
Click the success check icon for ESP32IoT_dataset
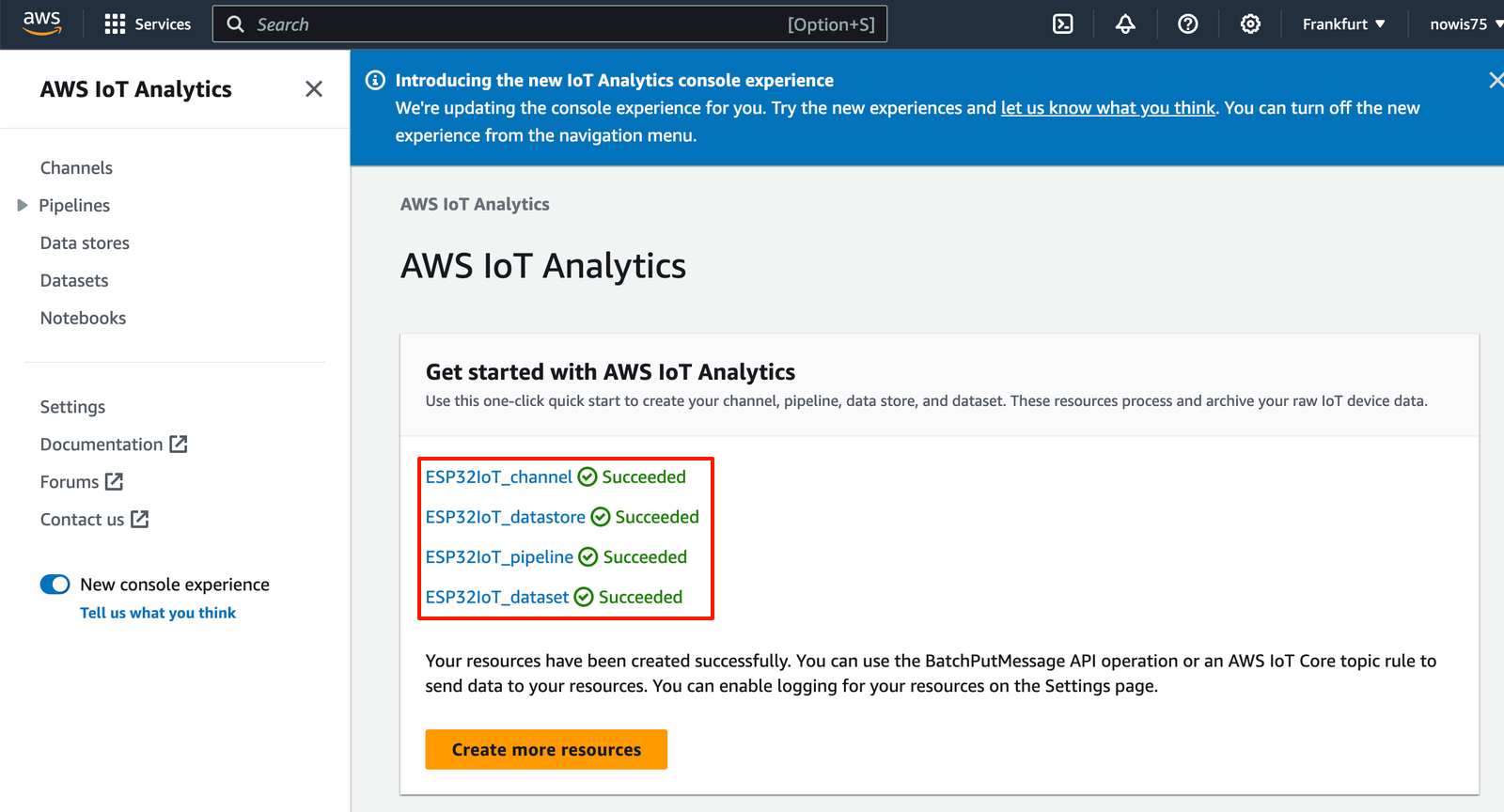pyautogui.click(x=584, y=597)
